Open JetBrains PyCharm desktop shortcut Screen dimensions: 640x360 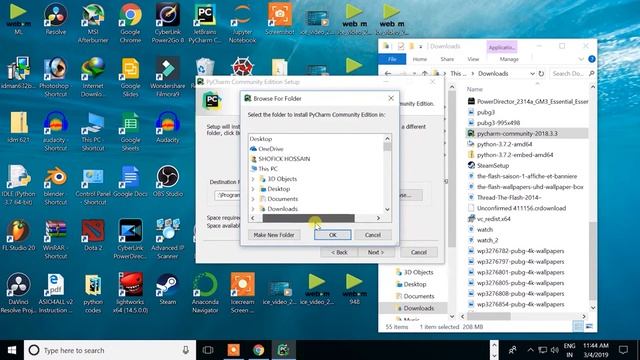pos(204,24)
